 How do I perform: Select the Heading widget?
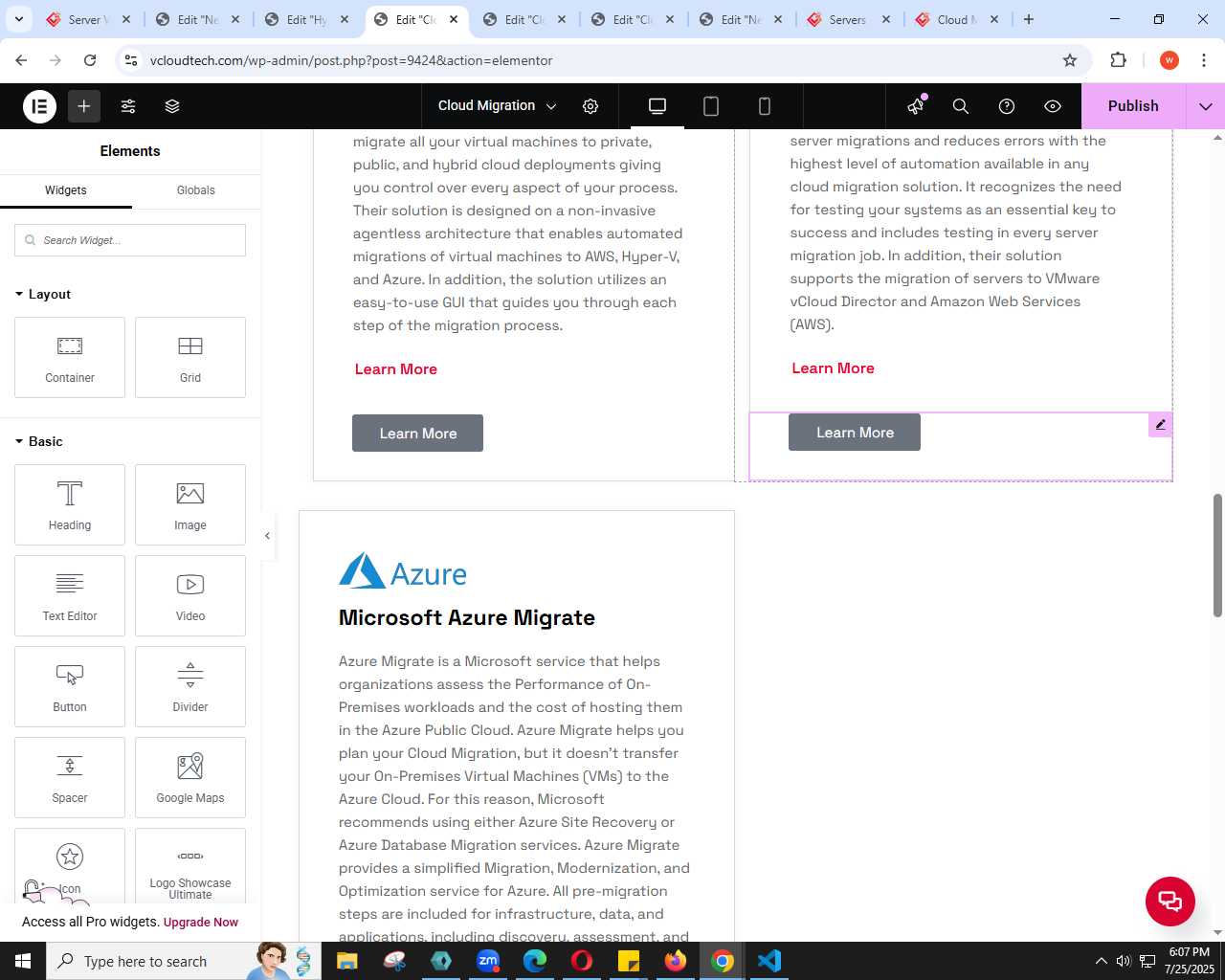click(70, 505)
